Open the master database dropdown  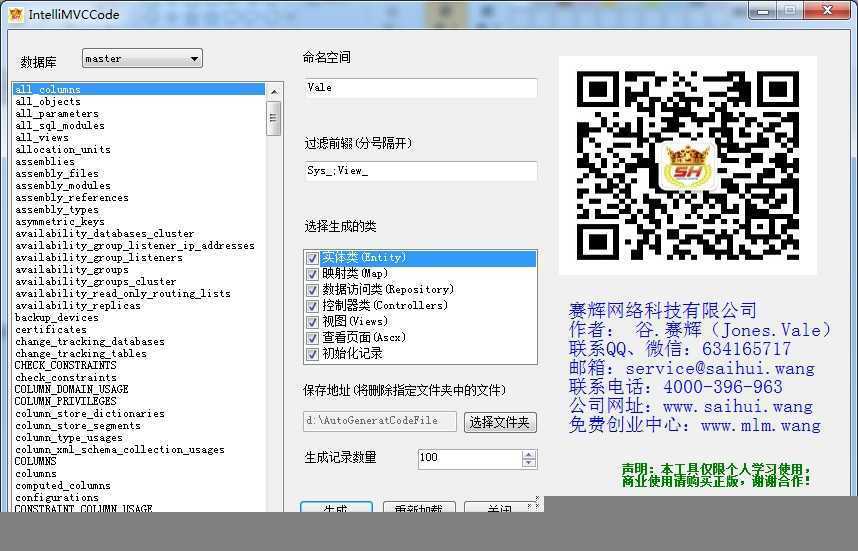pos(142,59)
